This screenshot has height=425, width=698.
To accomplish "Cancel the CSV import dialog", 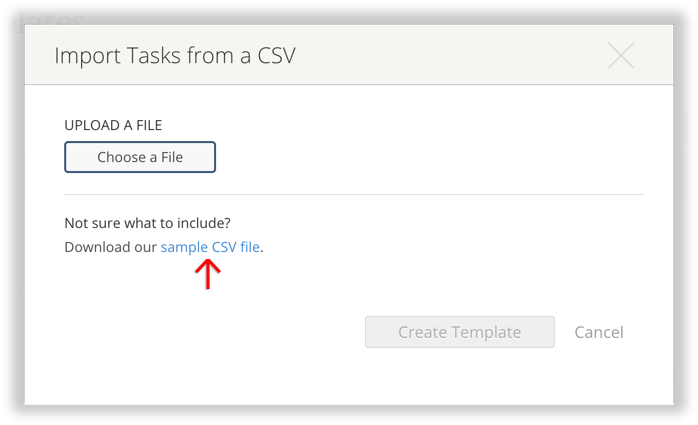I will tap(599, 332).
